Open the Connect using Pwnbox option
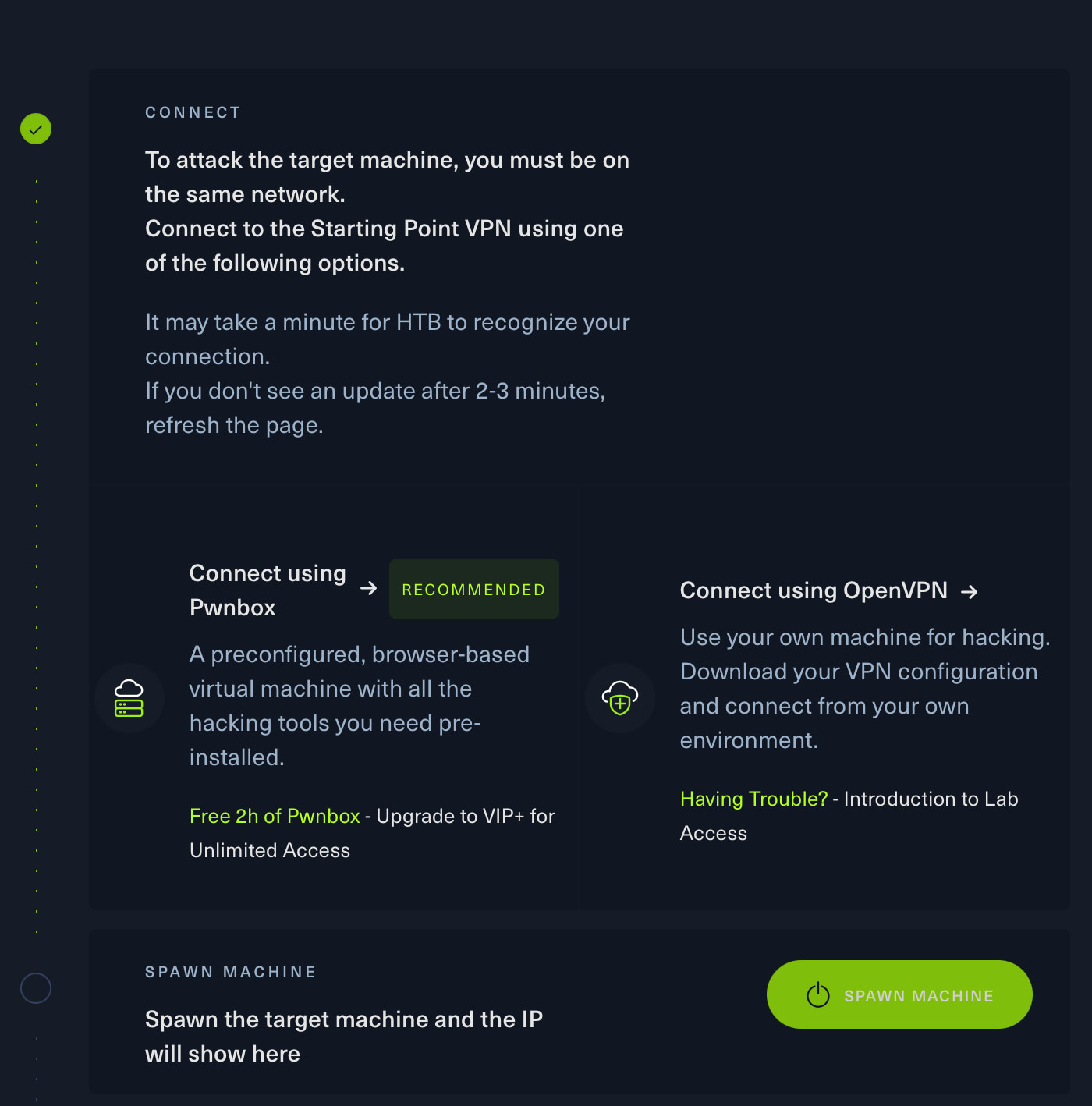 pos(268,590)
